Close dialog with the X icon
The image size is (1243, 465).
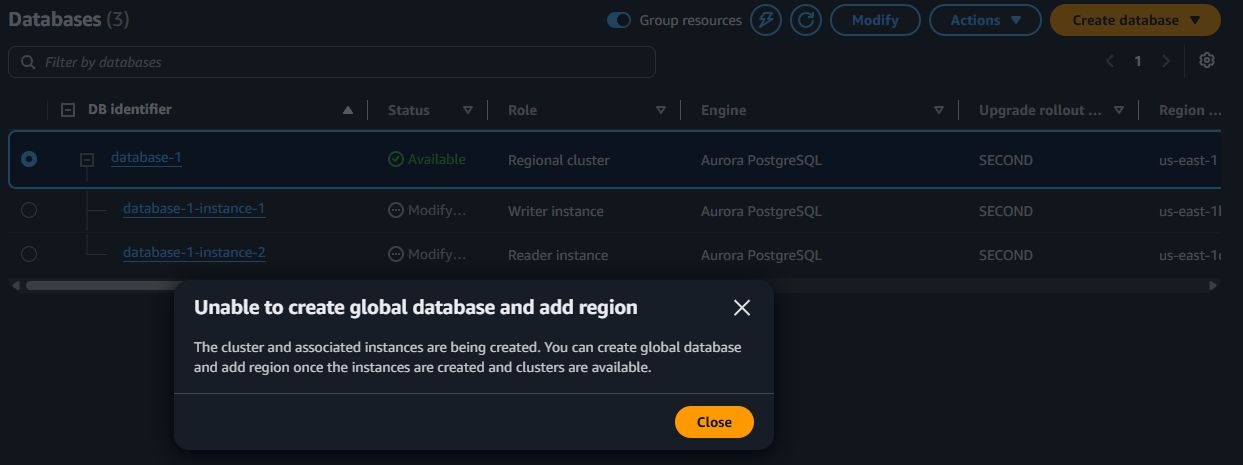[742, 308]
